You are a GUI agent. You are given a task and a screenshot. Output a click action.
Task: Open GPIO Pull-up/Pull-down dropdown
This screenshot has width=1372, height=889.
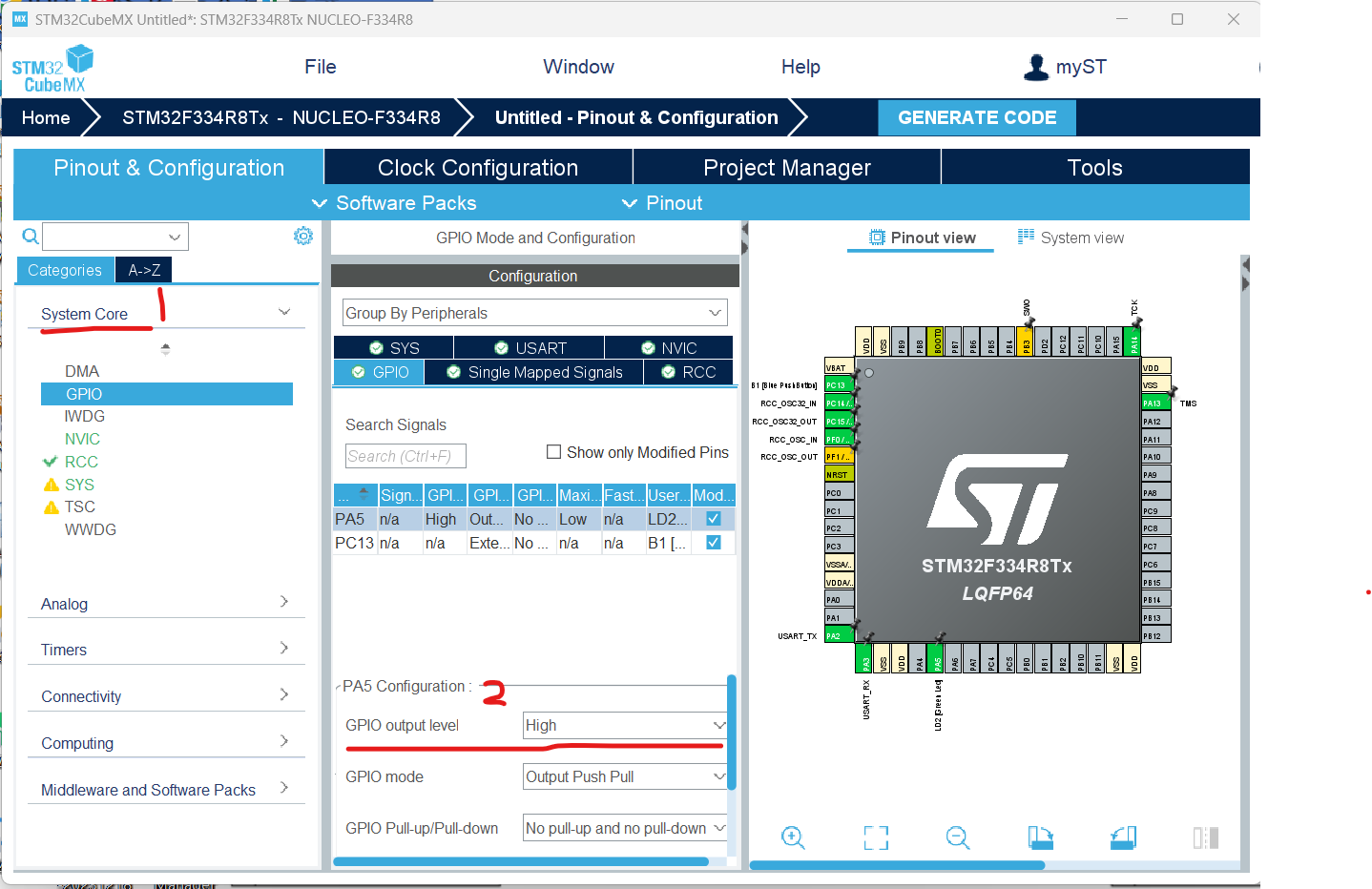pos(625,828)
